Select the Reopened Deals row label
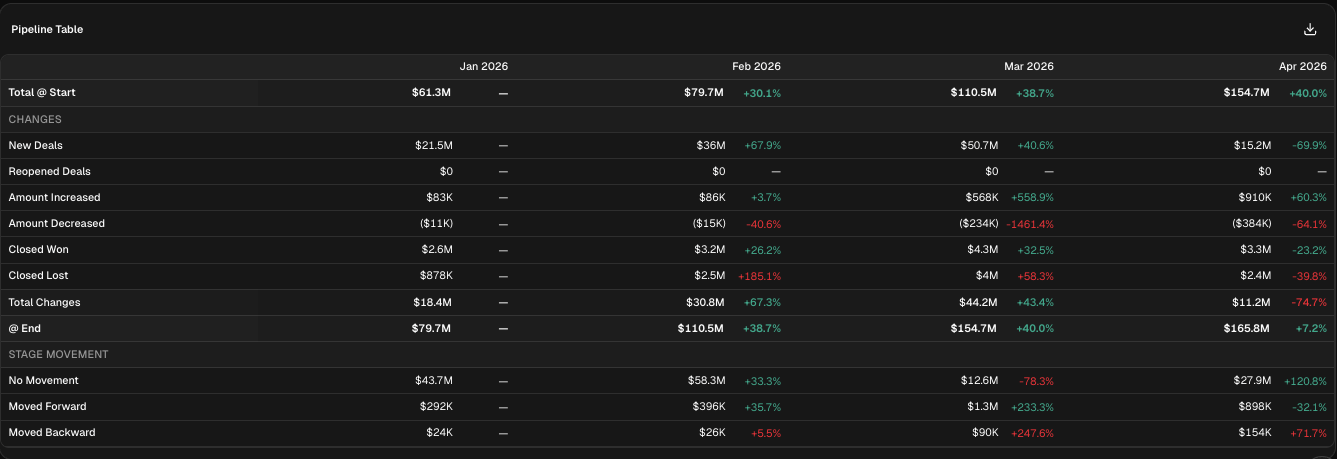The image size is (1337, 459). click(45, 171)
